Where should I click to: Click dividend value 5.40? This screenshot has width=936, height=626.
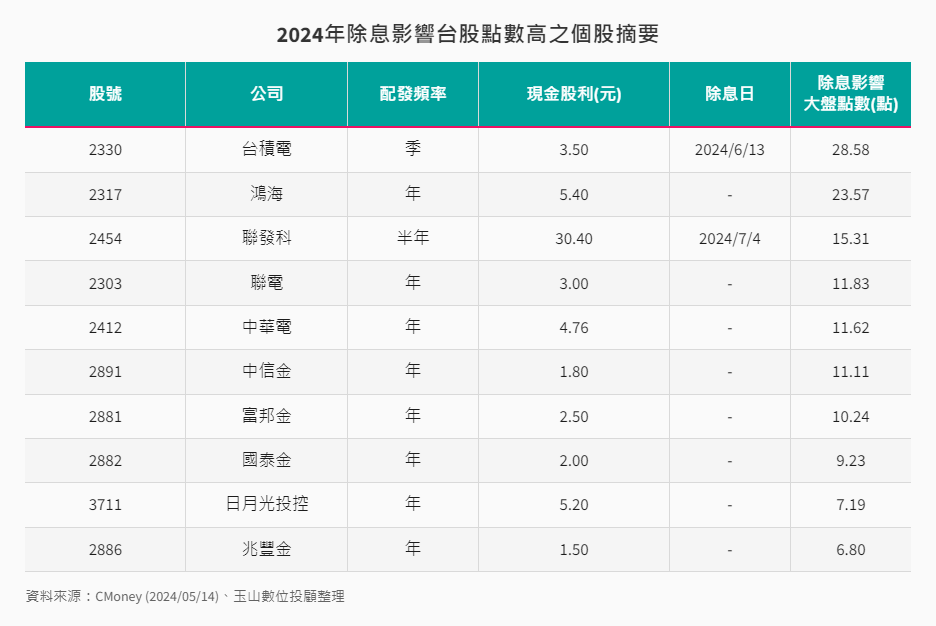click(574, 195)
